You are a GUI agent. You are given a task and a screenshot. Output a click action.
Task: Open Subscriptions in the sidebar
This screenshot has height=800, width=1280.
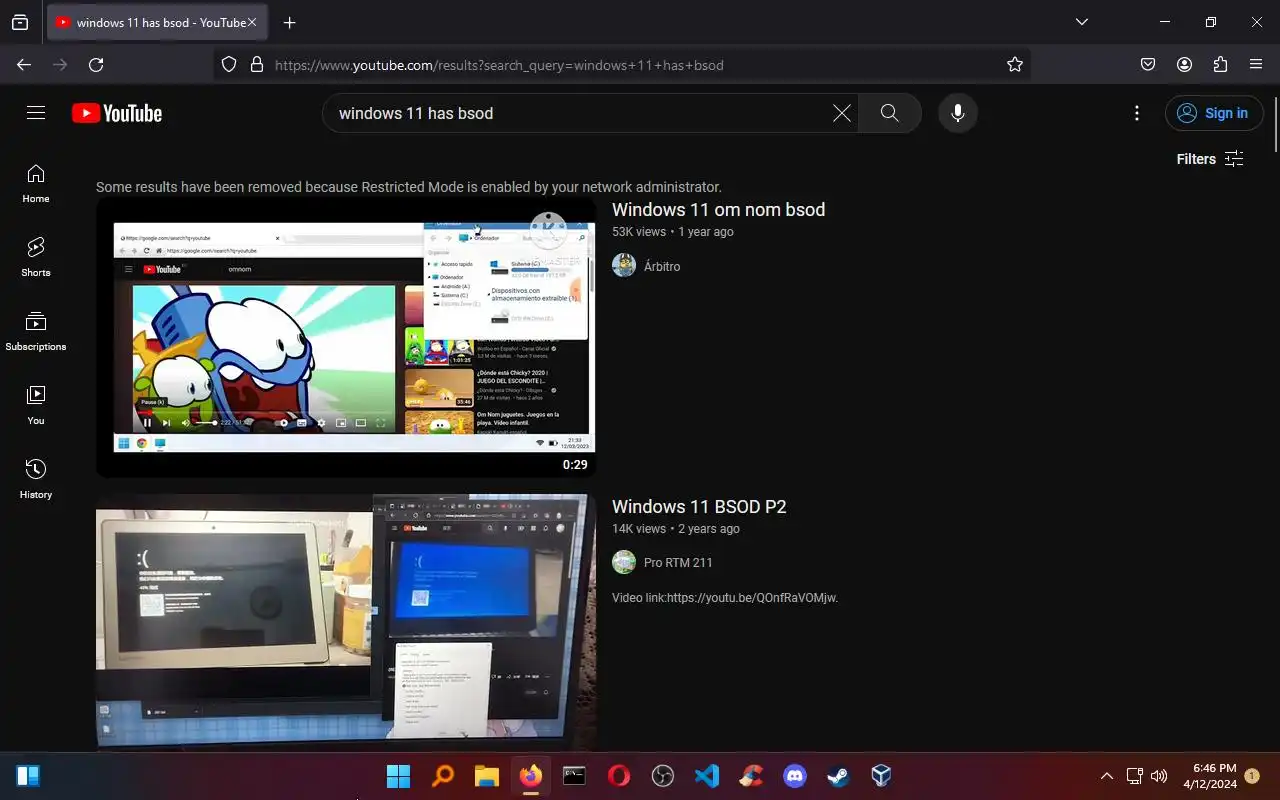(x=36, y=331)
